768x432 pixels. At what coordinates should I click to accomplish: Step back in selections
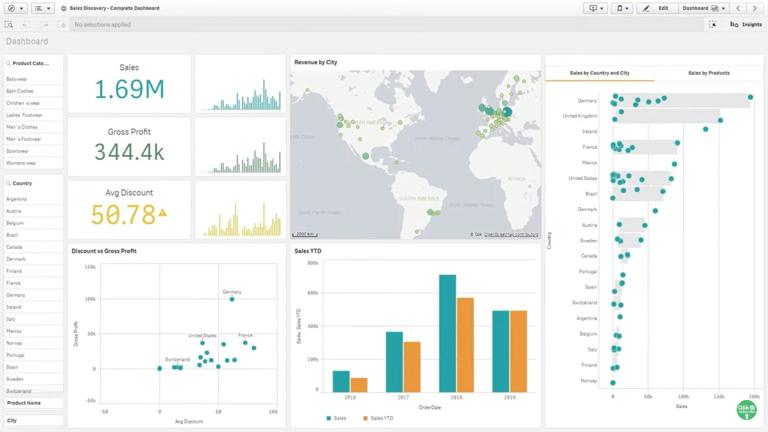(x=26, y=24)
